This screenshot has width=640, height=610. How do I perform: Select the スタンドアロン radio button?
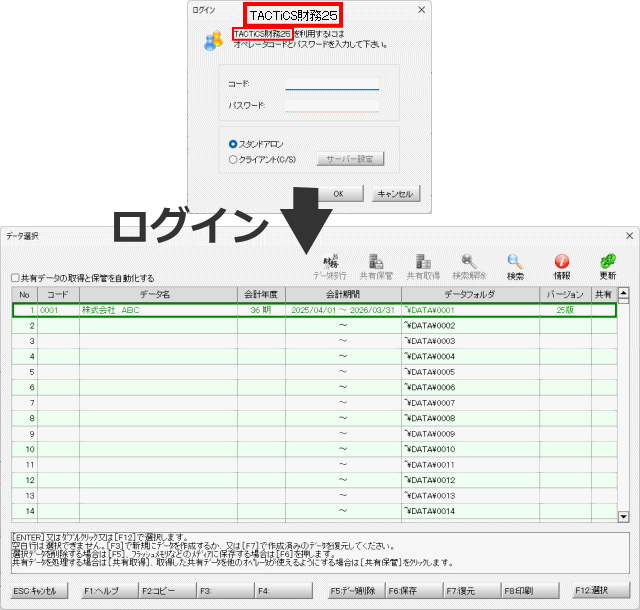(233, 144)
